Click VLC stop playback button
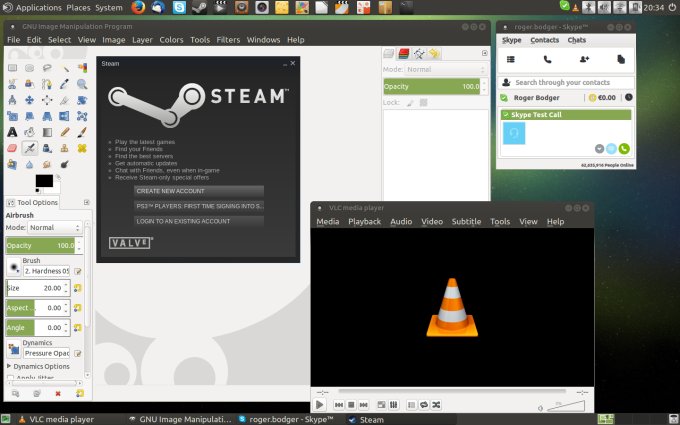The image size is (680, 425). [x=351, y=405]
